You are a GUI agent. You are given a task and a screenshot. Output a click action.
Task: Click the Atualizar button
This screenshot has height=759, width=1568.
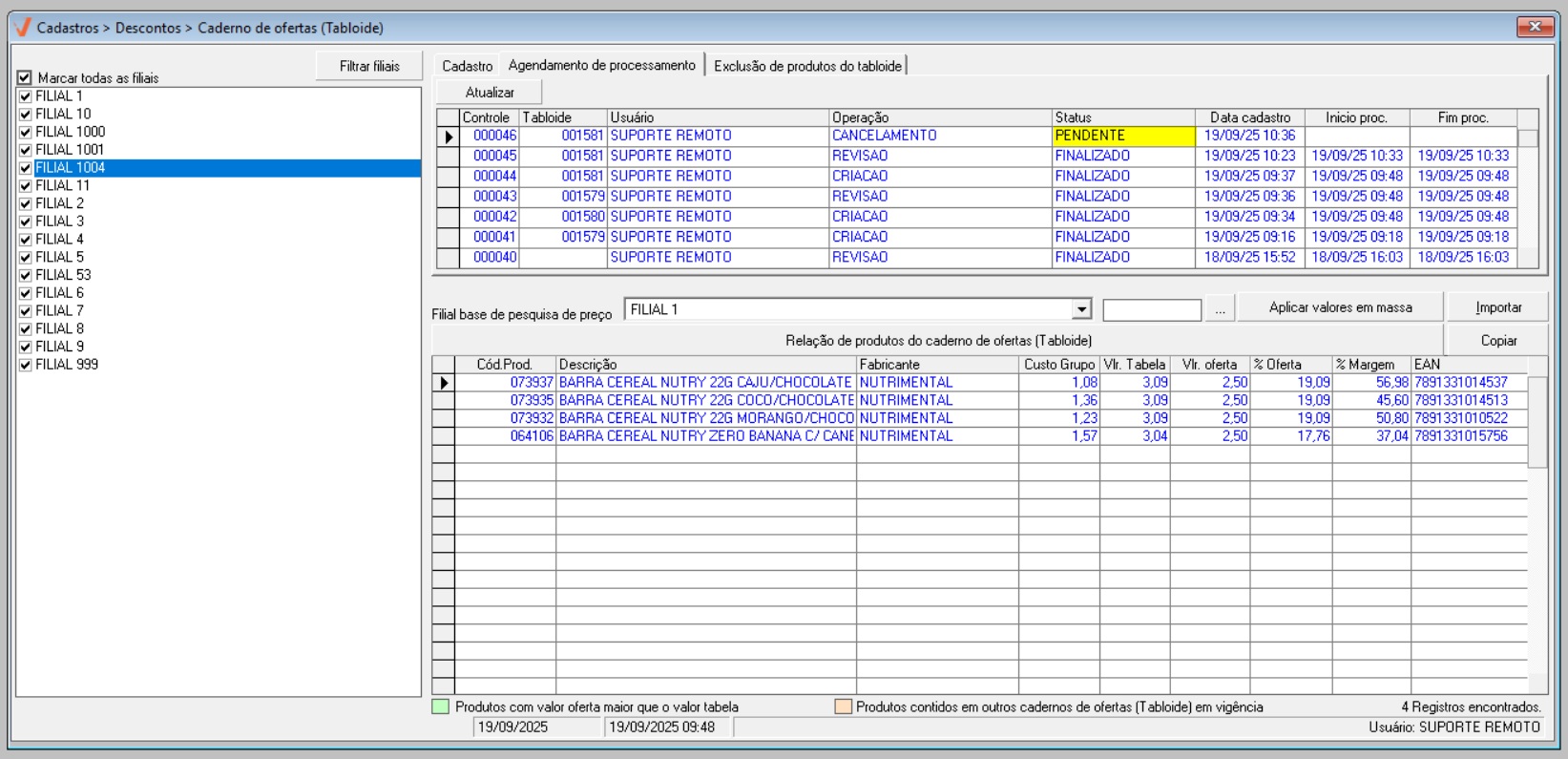490,93
